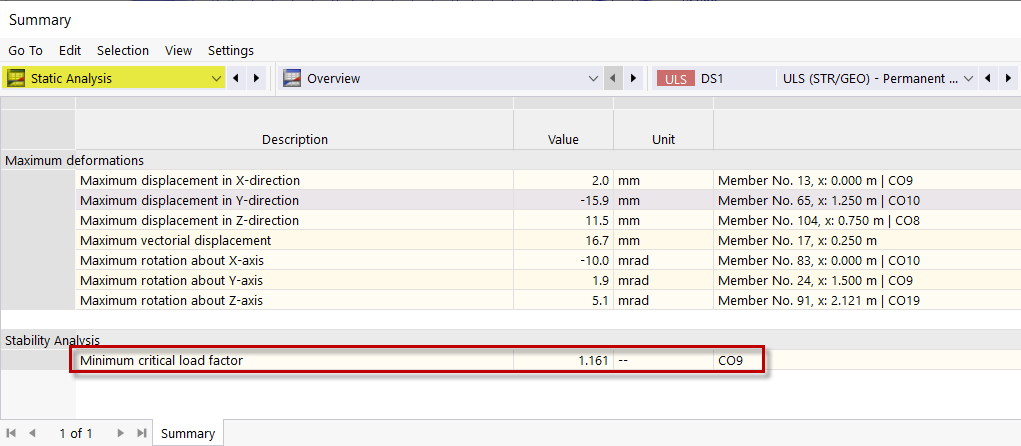Go to previous page arrow at bottom
The height and width of the screenshot is (446, 1021).
(x=32, y=433)
